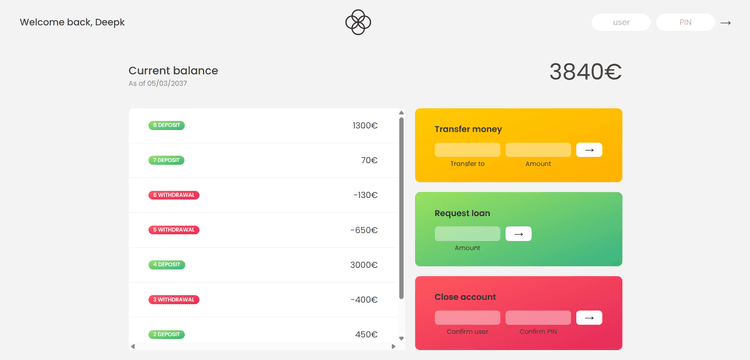Click the 4 DEPOSIT 3000€ row
This screenshot has width=750, height=360.
coord(263,265)
